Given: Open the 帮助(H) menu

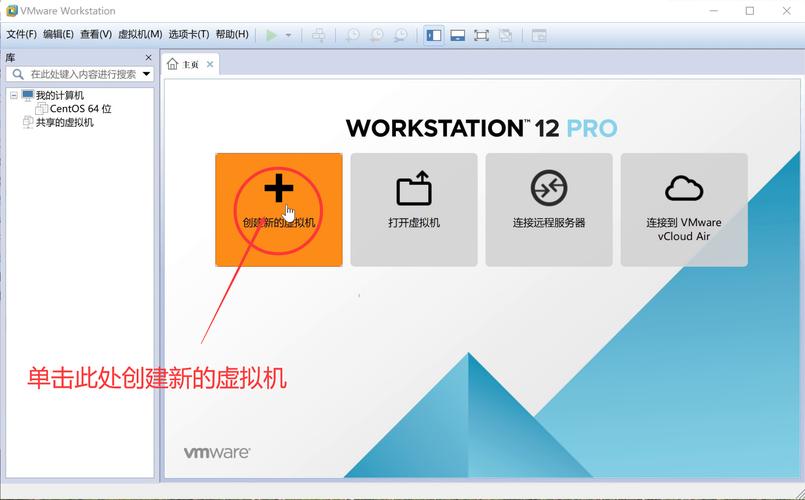Looking at the screenshot, I should (x=232, y=34).
